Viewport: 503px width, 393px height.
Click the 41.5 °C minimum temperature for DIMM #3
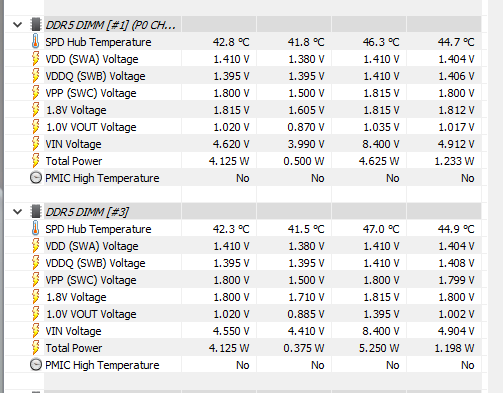[x=306, y=229]
